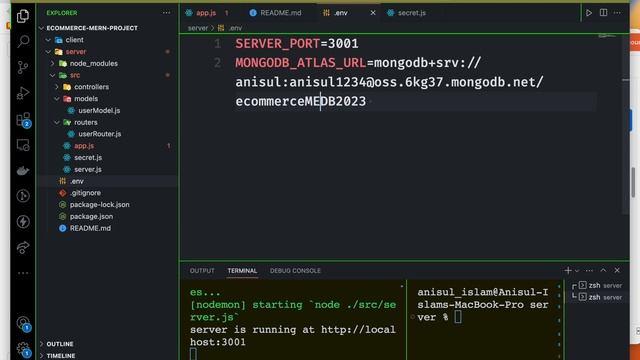
Task: Click the MONGODB_ATLAS_URL variable on line 2
Action: coord(300,63)
